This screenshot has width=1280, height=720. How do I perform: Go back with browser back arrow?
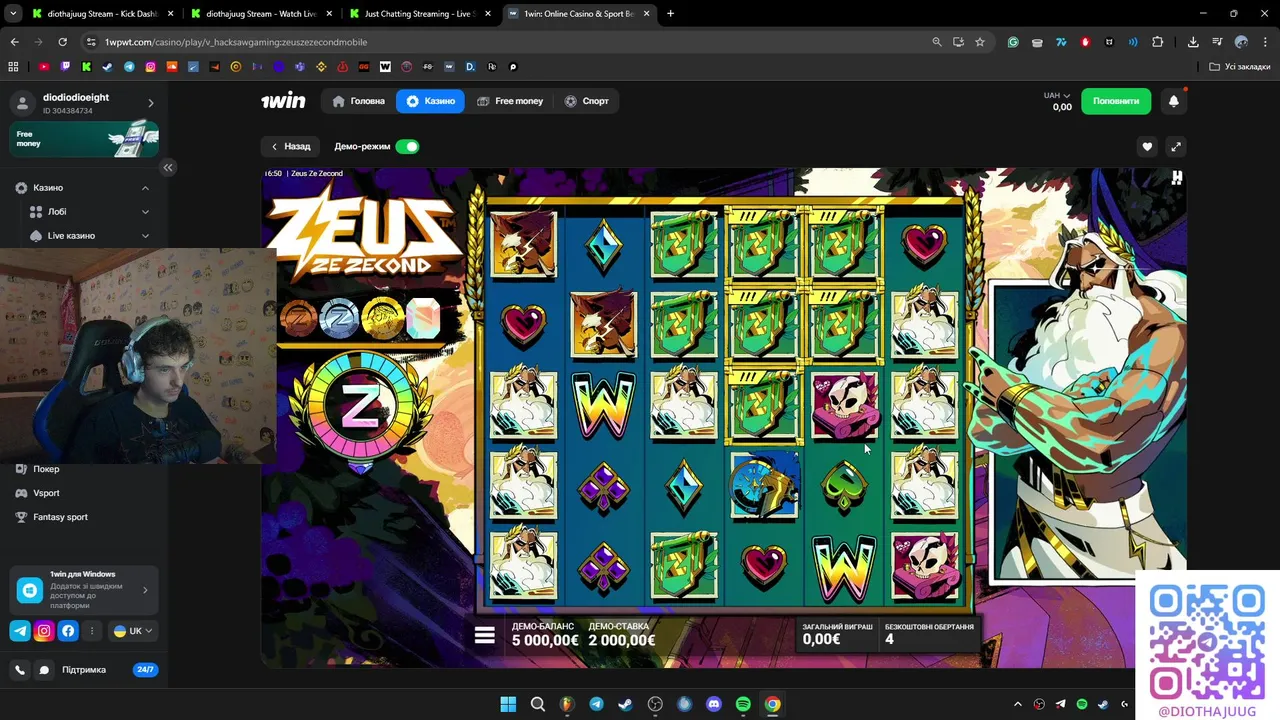pyautogui.click(x=14, y=42)
